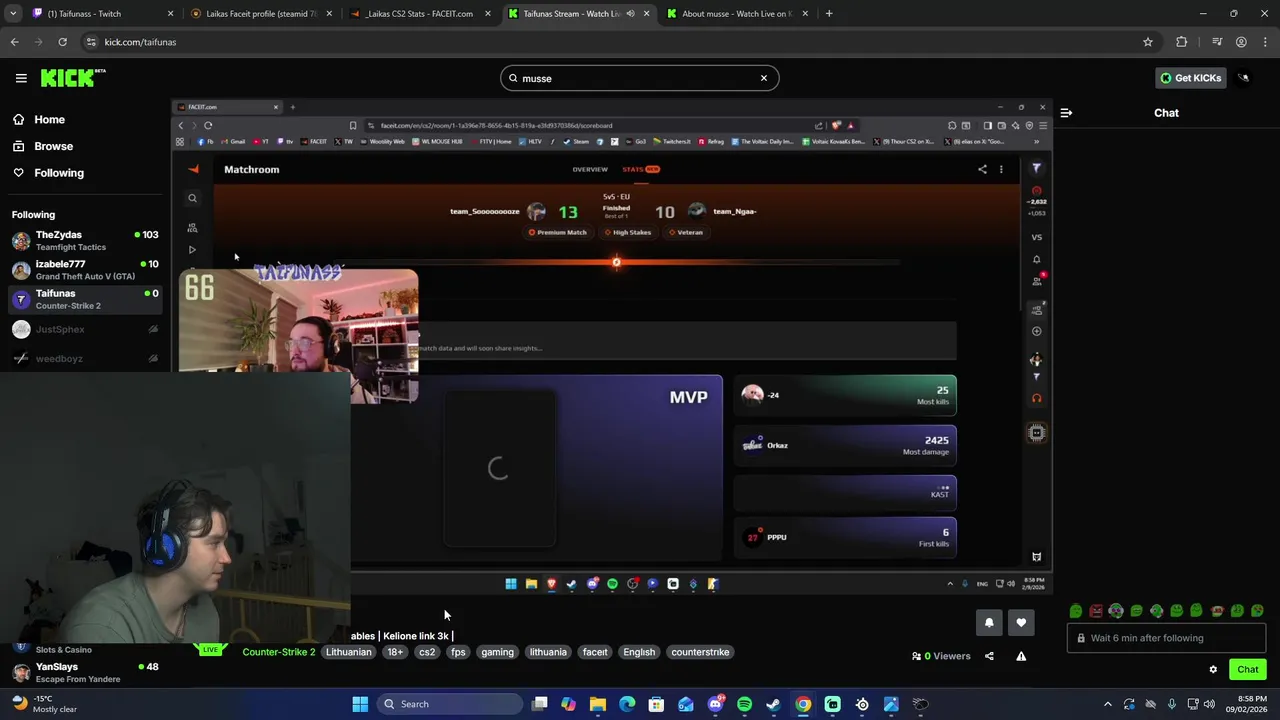Clear the musse search text

(x=763, y=78)
